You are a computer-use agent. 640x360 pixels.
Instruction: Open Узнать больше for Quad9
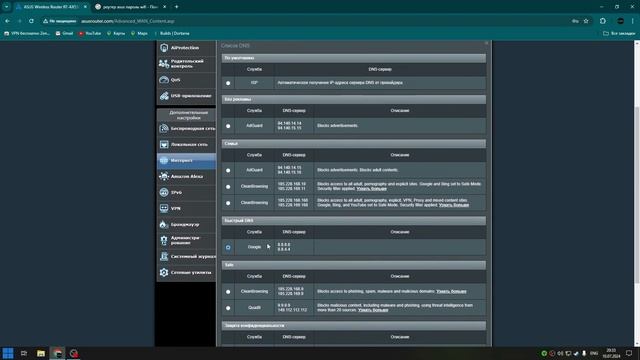[x=373, y=310]
